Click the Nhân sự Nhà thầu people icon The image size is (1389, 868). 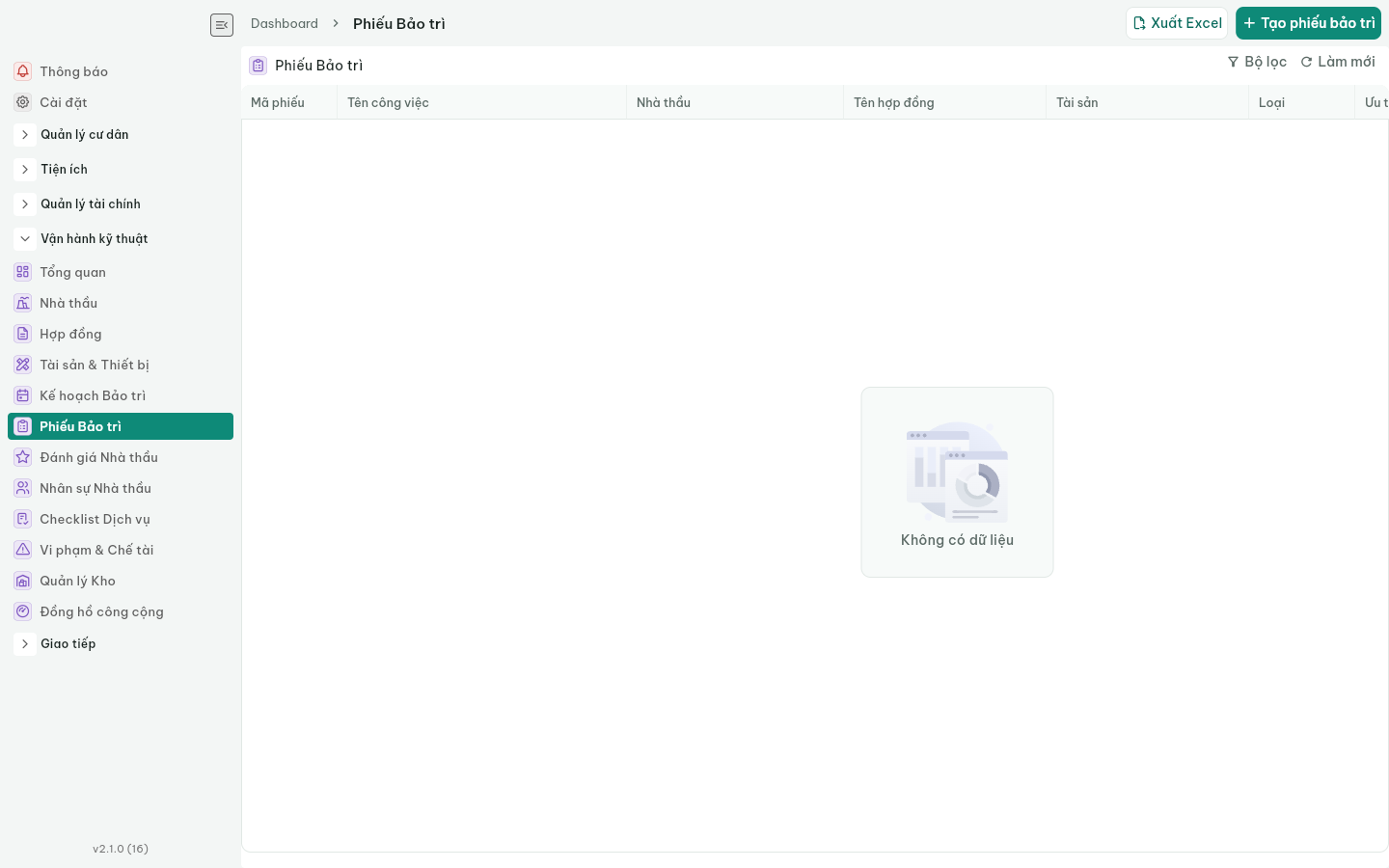pyautogui.click(x=23, y=488)
